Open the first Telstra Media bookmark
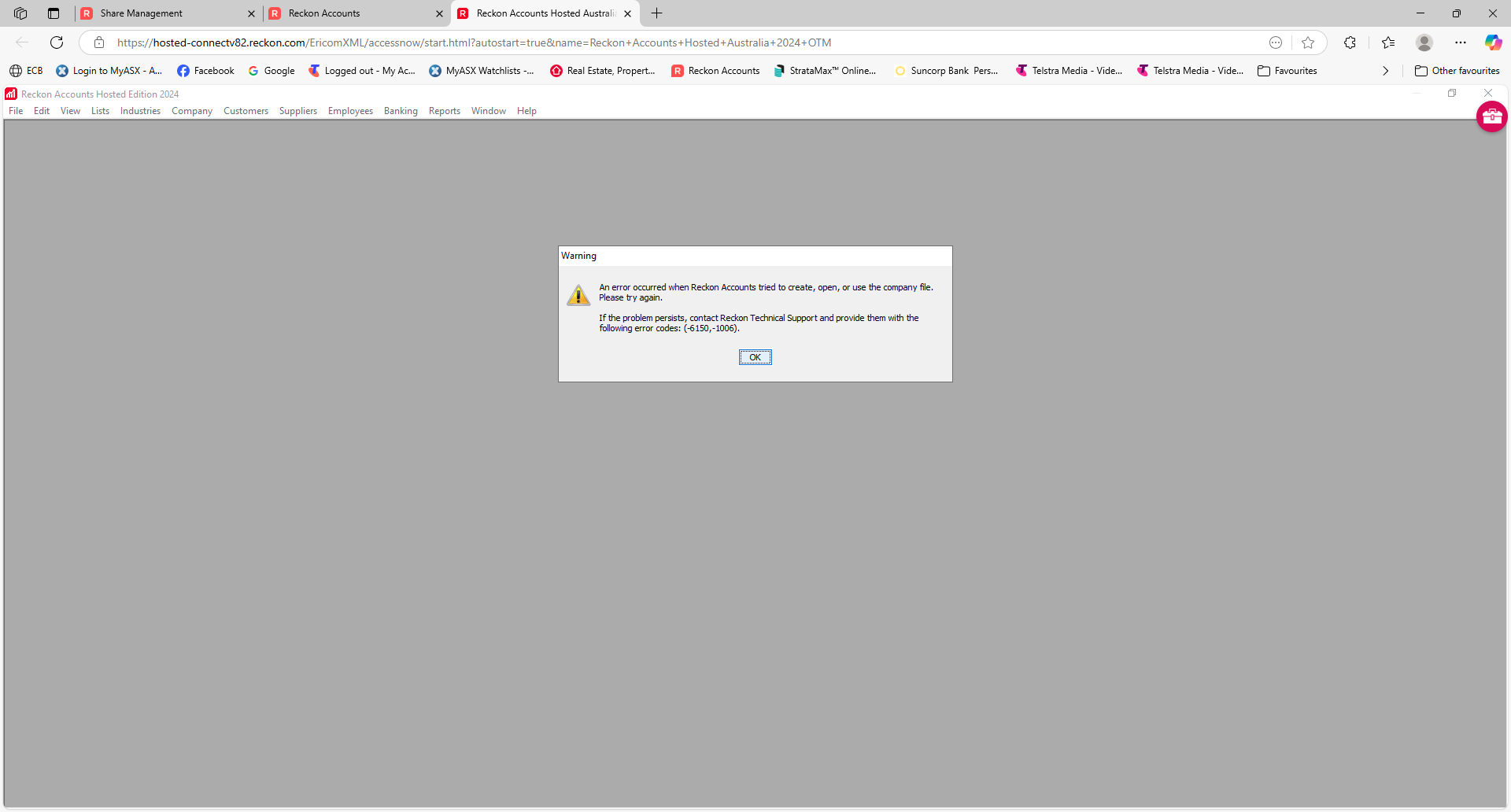 [1069, 71]
